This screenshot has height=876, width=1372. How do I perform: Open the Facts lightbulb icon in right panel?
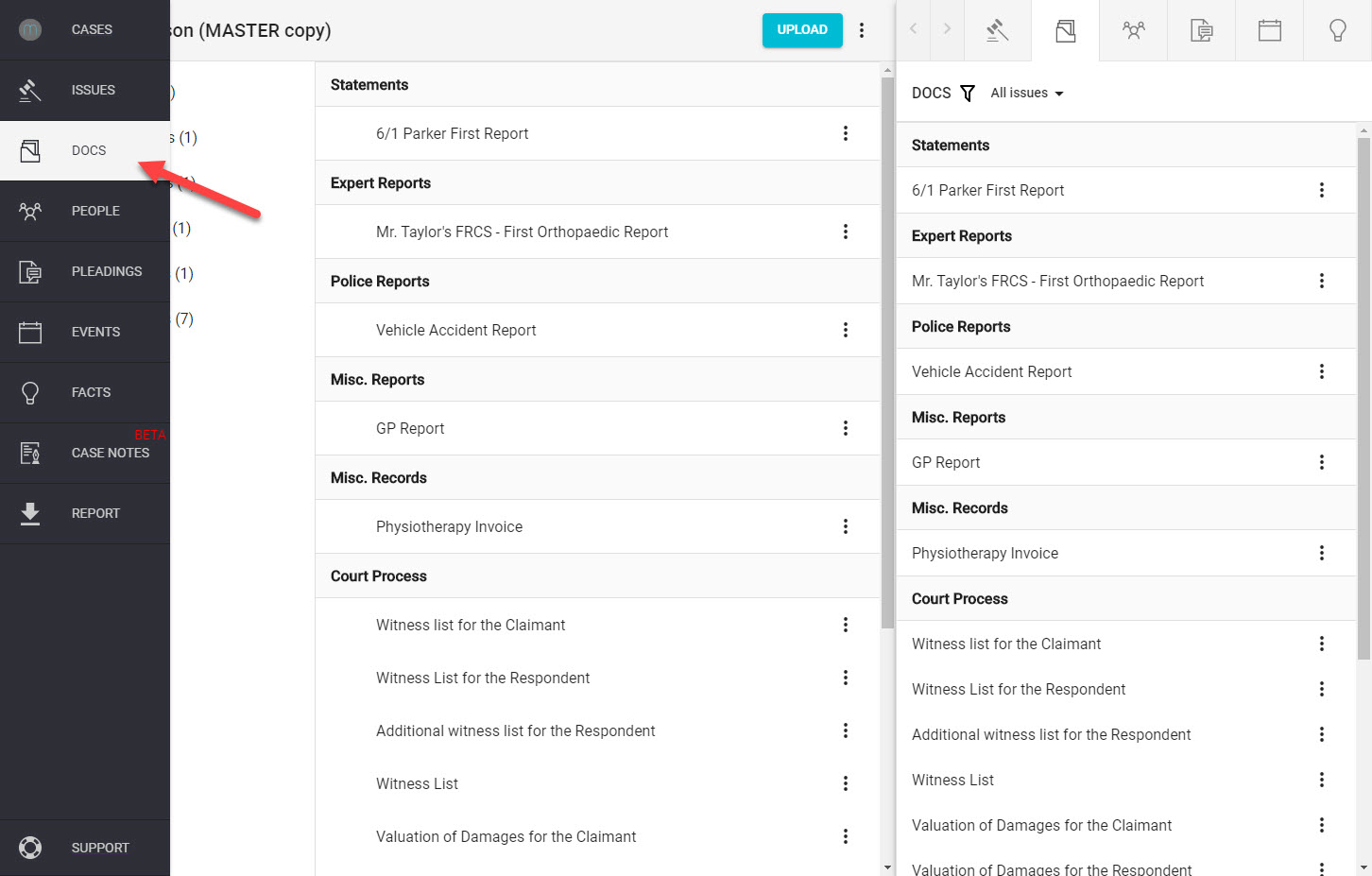tap(1337, 30)
